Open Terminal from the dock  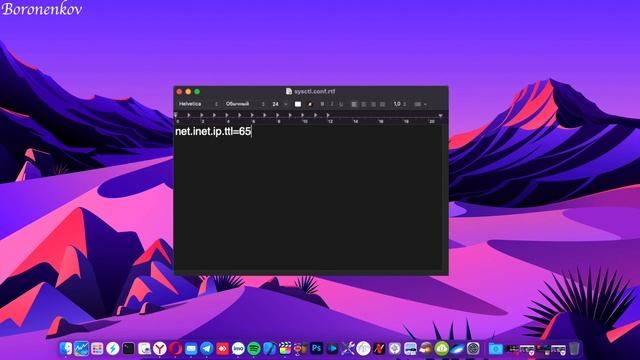(x=128, y=349)
